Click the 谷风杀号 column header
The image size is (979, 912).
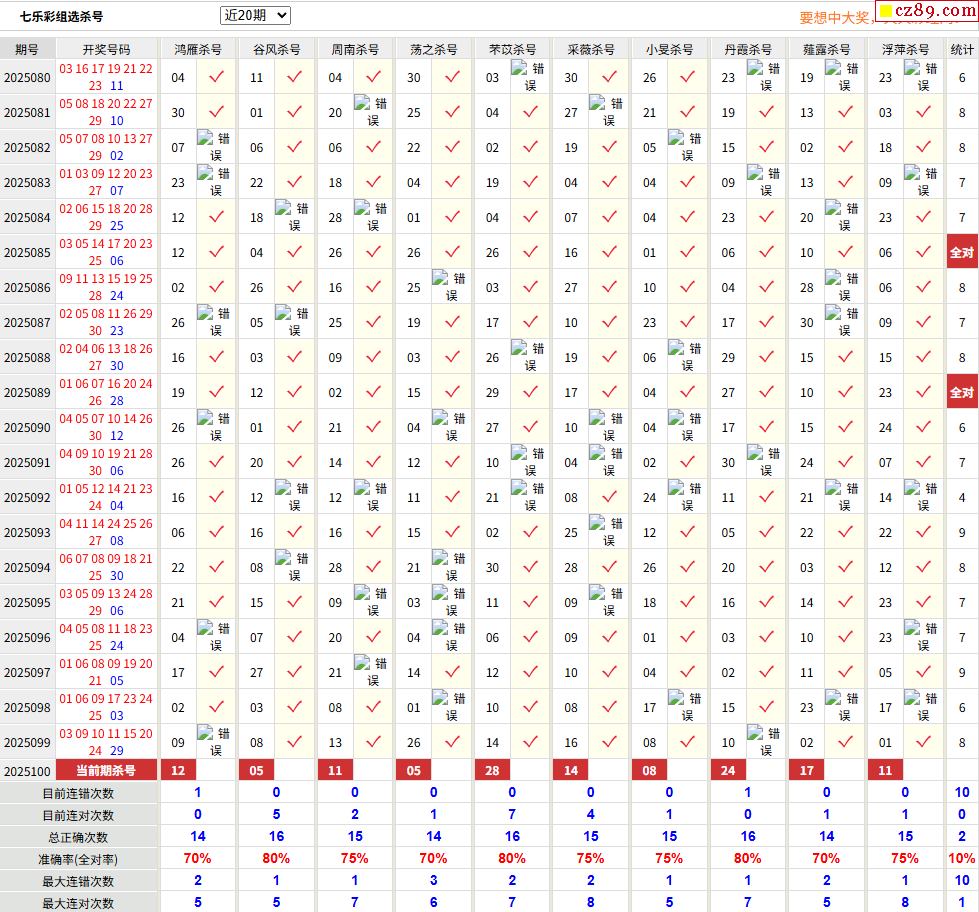tap(277, 49)
